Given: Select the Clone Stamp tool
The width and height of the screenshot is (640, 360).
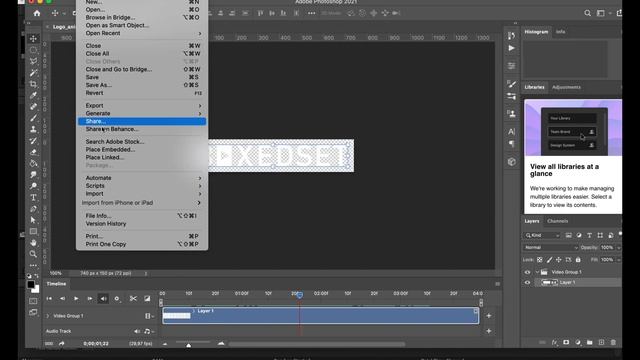Looking at the screenshot, I should pyautogui.click(x=33, y=129).
